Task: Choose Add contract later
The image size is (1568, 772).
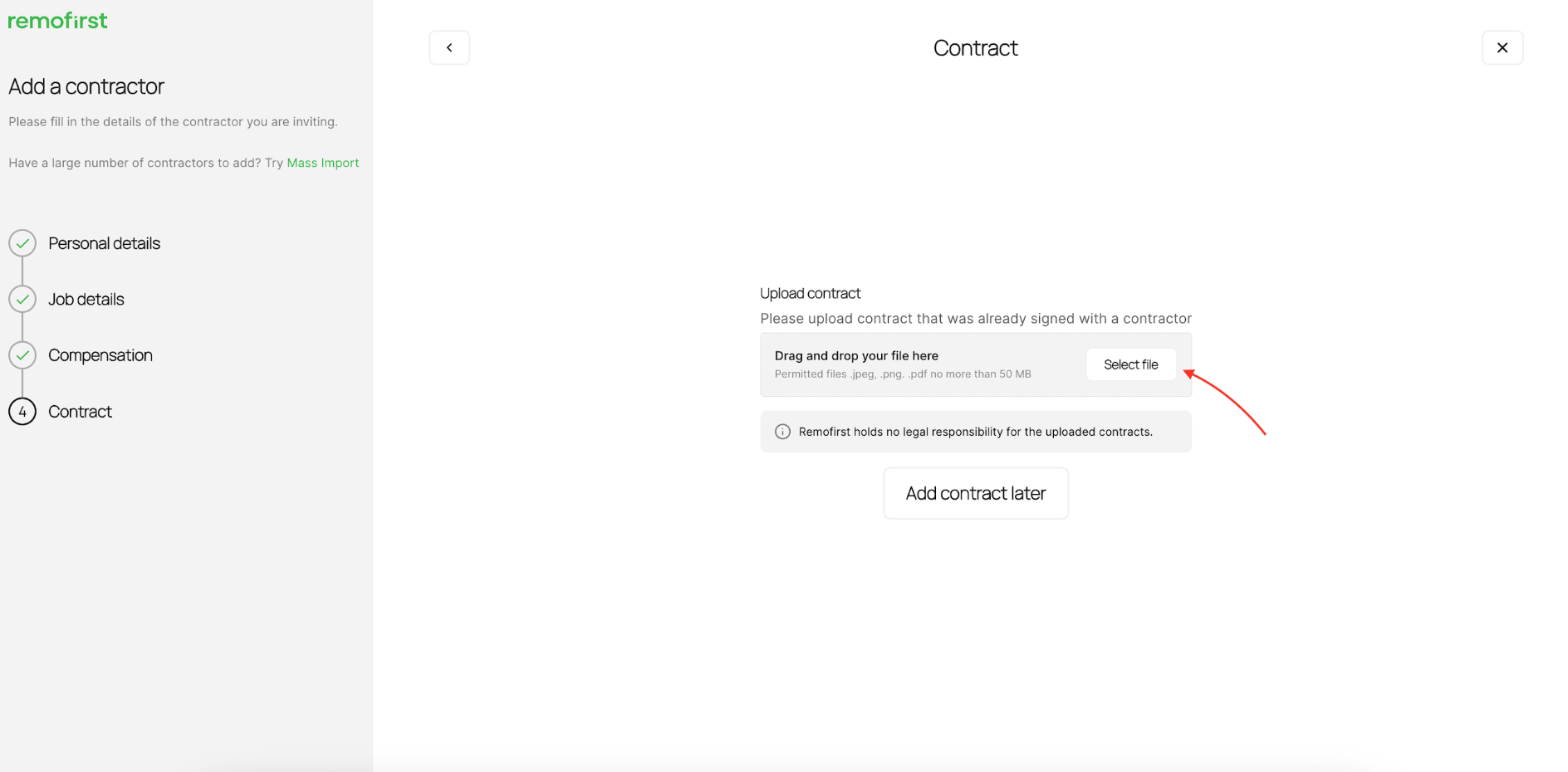Action: pos(976,493)
